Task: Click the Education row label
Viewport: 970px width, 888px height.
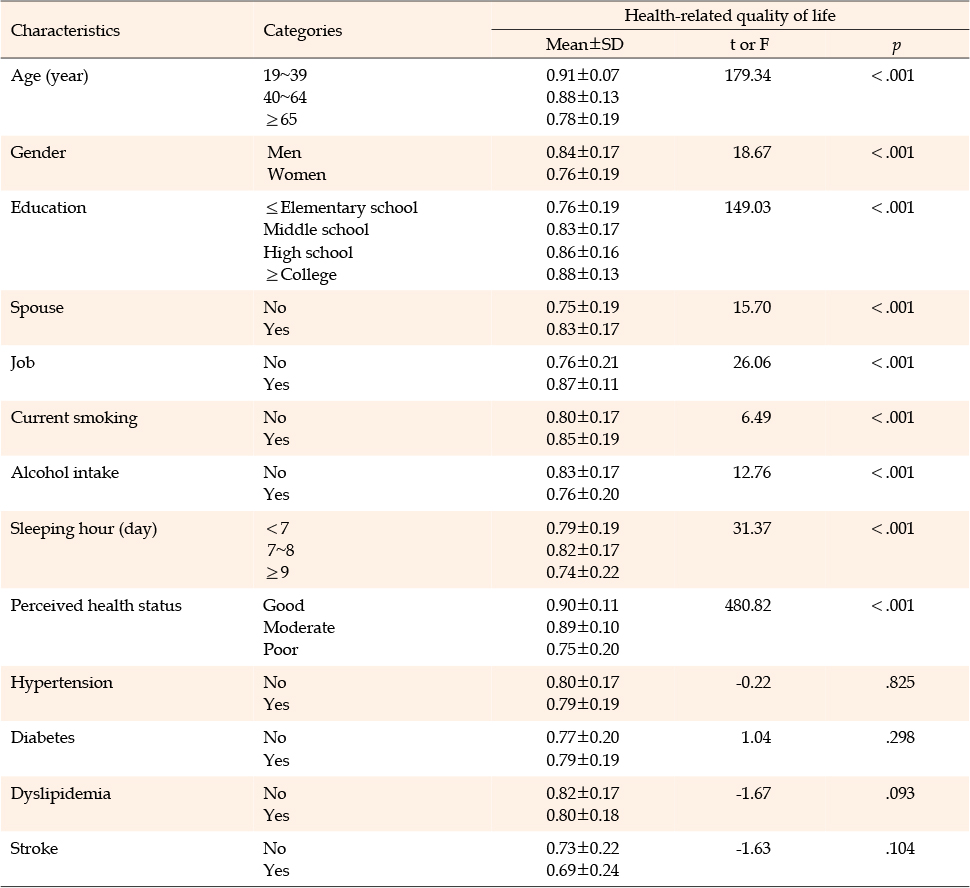Action: point(48,208)
